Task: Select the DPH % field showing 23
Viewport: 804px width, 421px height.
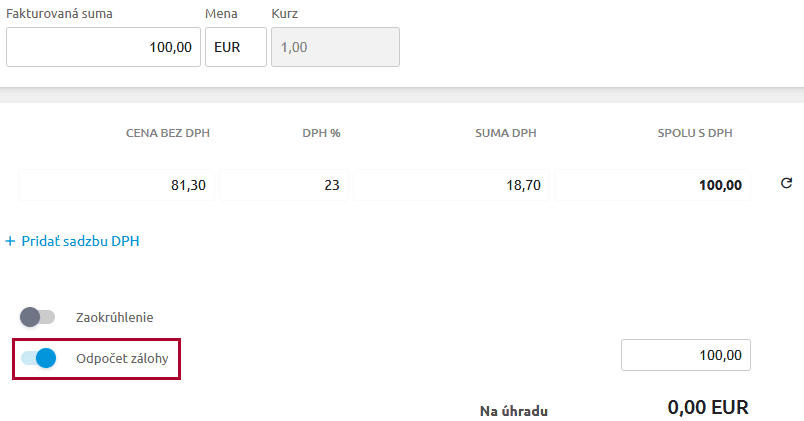Action: pos(284,185)
